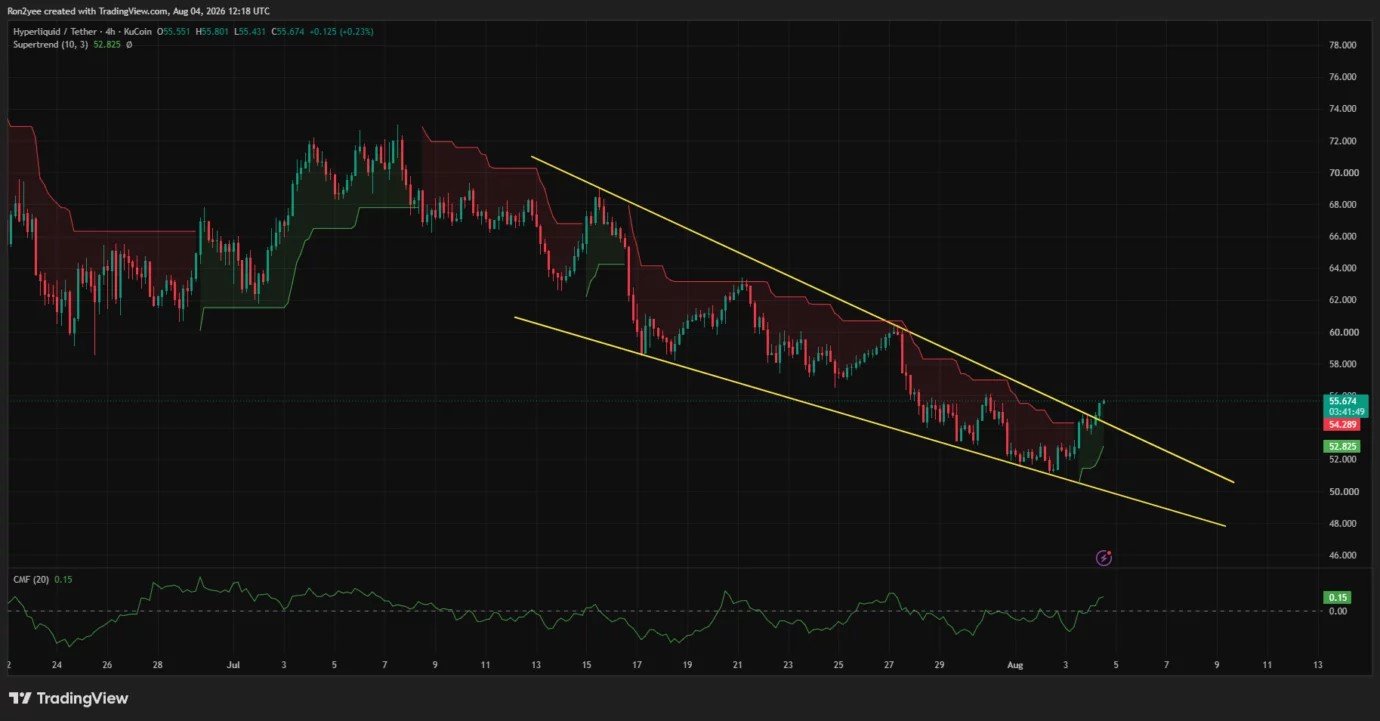Image resolution: width=1380 pixels, height=721 pixels.
Task: Select the 0.15 CMF value label
Action: (1337, 598)
